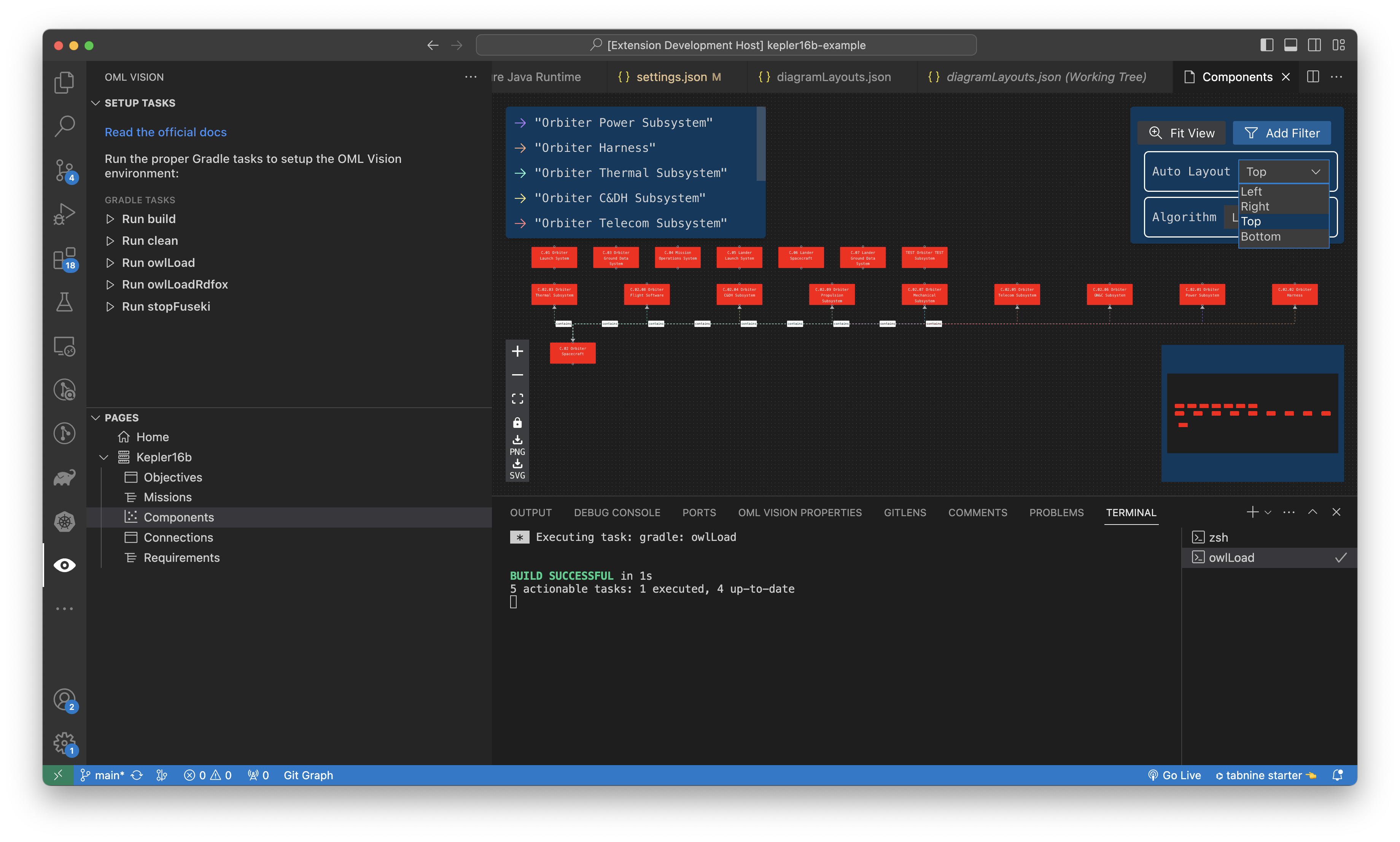Open Source Control view with badge 4
This screenshot has width=1400, height=842.
coord(64,170)
